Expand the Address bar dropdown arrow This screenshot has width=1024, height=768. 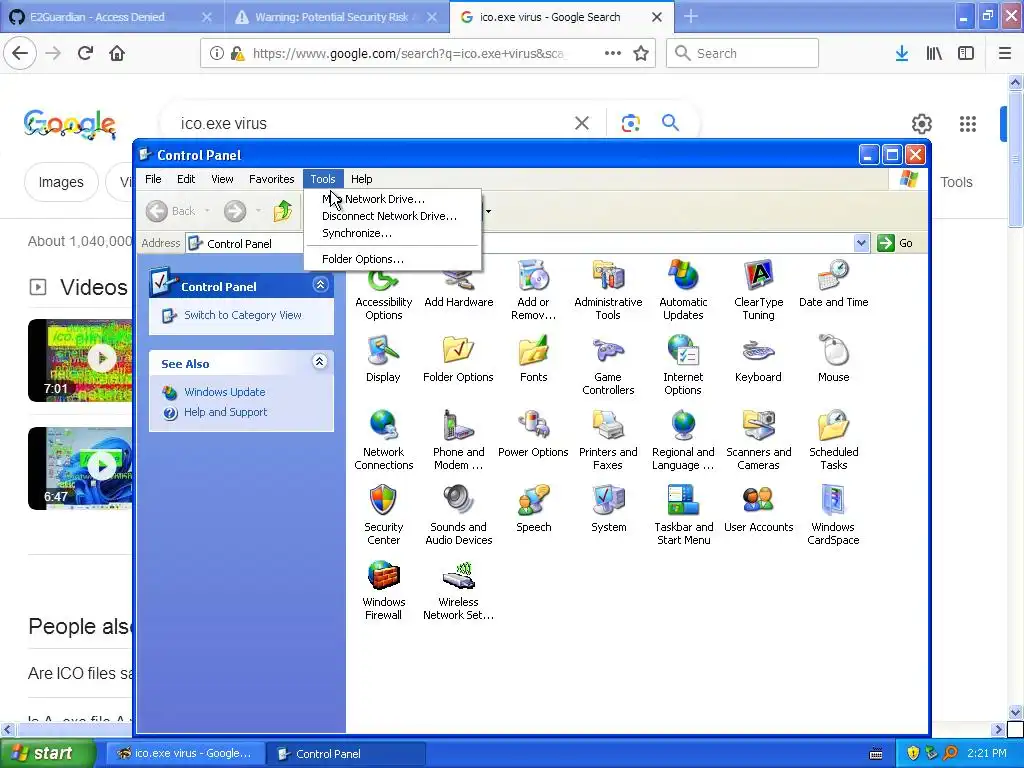tap(861, 243)
